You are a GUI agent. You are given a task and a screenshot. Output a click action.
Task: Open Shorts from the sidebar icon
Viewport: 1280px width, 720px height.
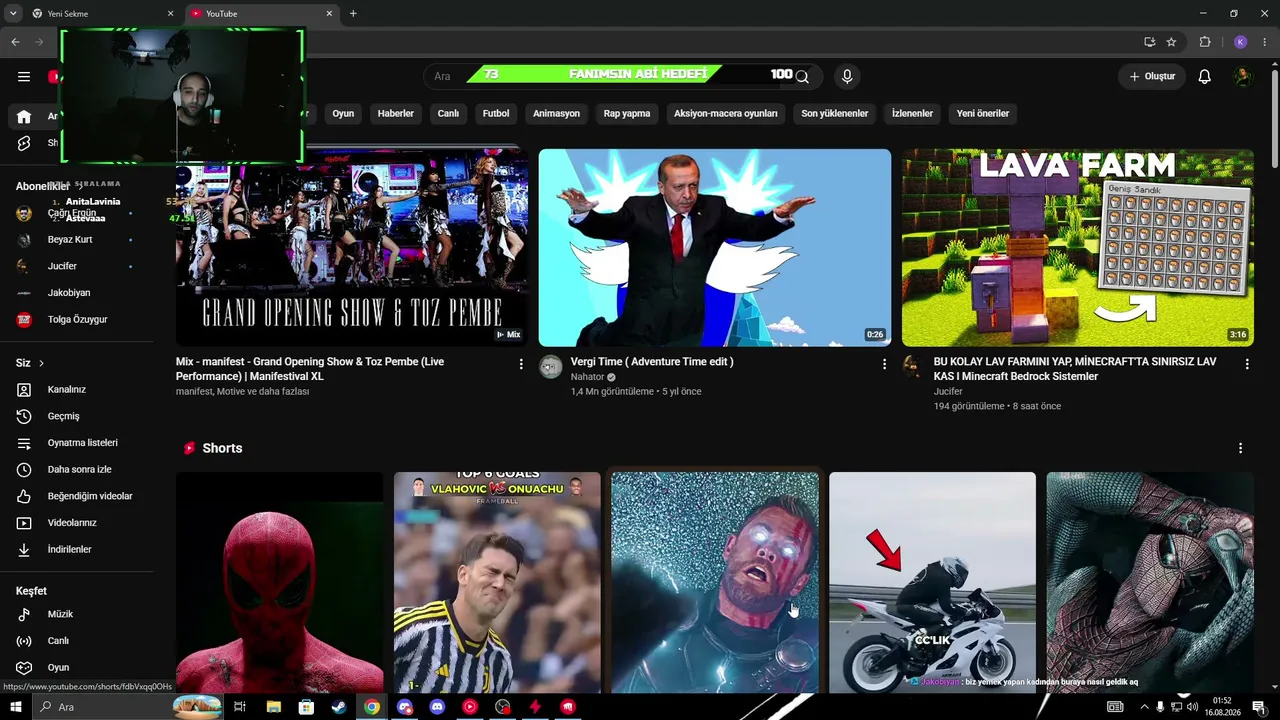pos(24,143)
